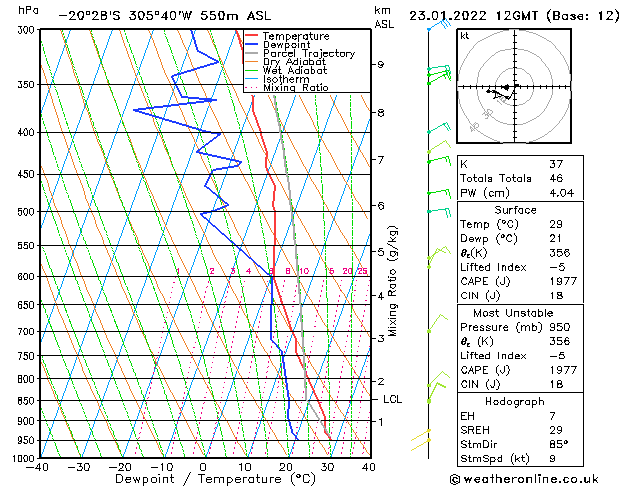This screenshot has height=486, width=629.
Task: Click the 750 pressure level label
Action: point(28,356)
